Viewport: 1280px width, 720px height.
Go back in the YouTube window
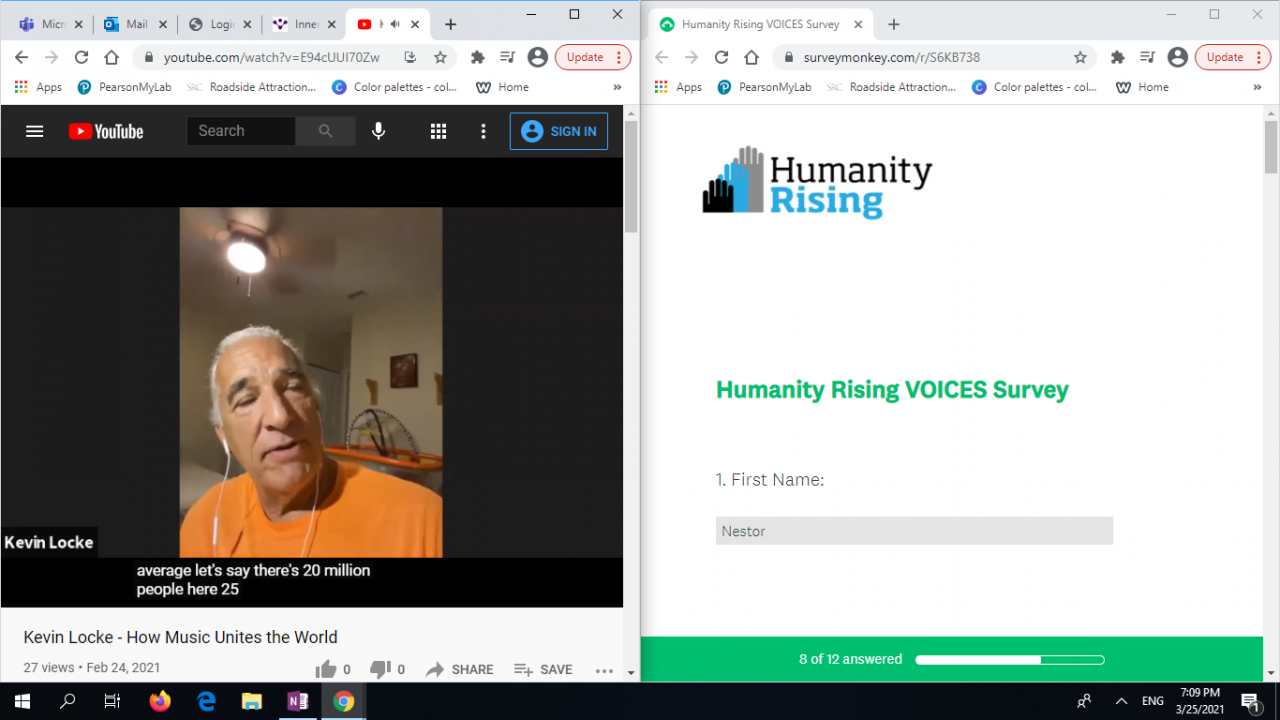click(22, 57)
